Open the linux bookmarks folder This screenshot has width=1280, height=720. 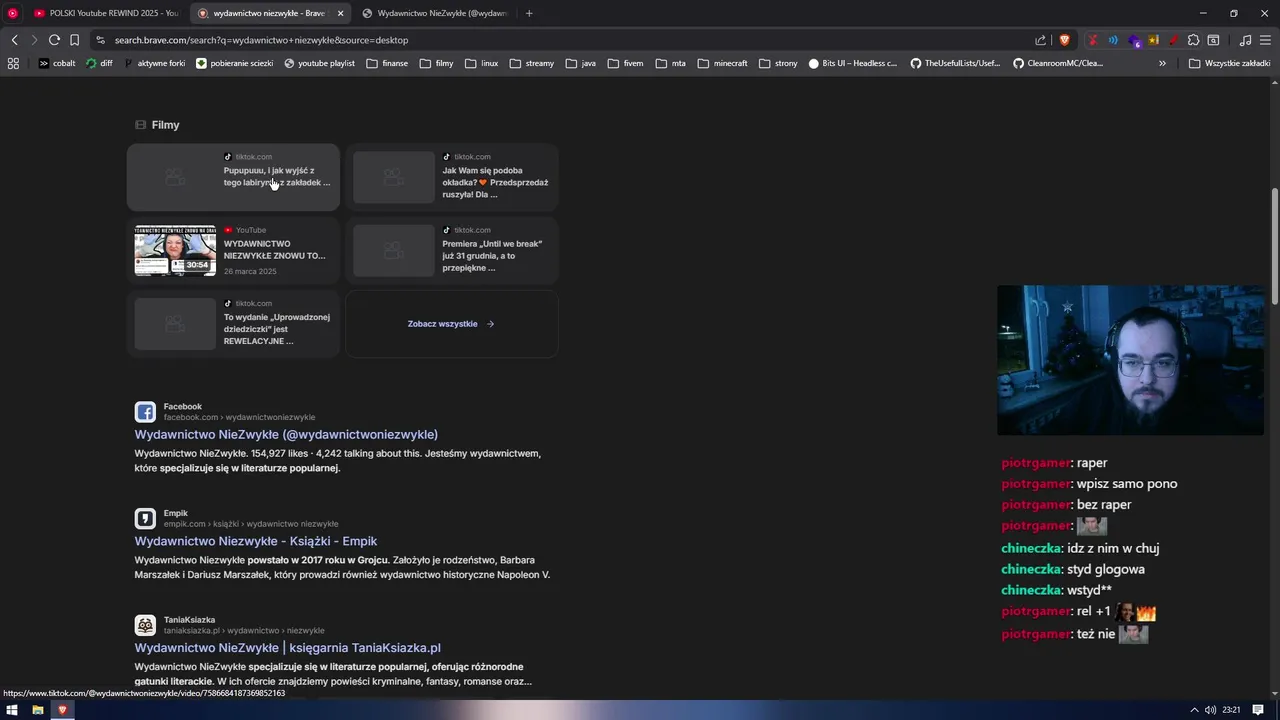[x=481, y=63]
